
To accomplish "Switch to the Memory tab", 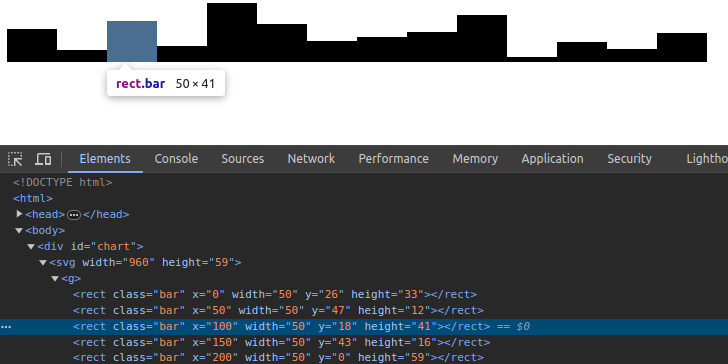I will tap(475, 159).
